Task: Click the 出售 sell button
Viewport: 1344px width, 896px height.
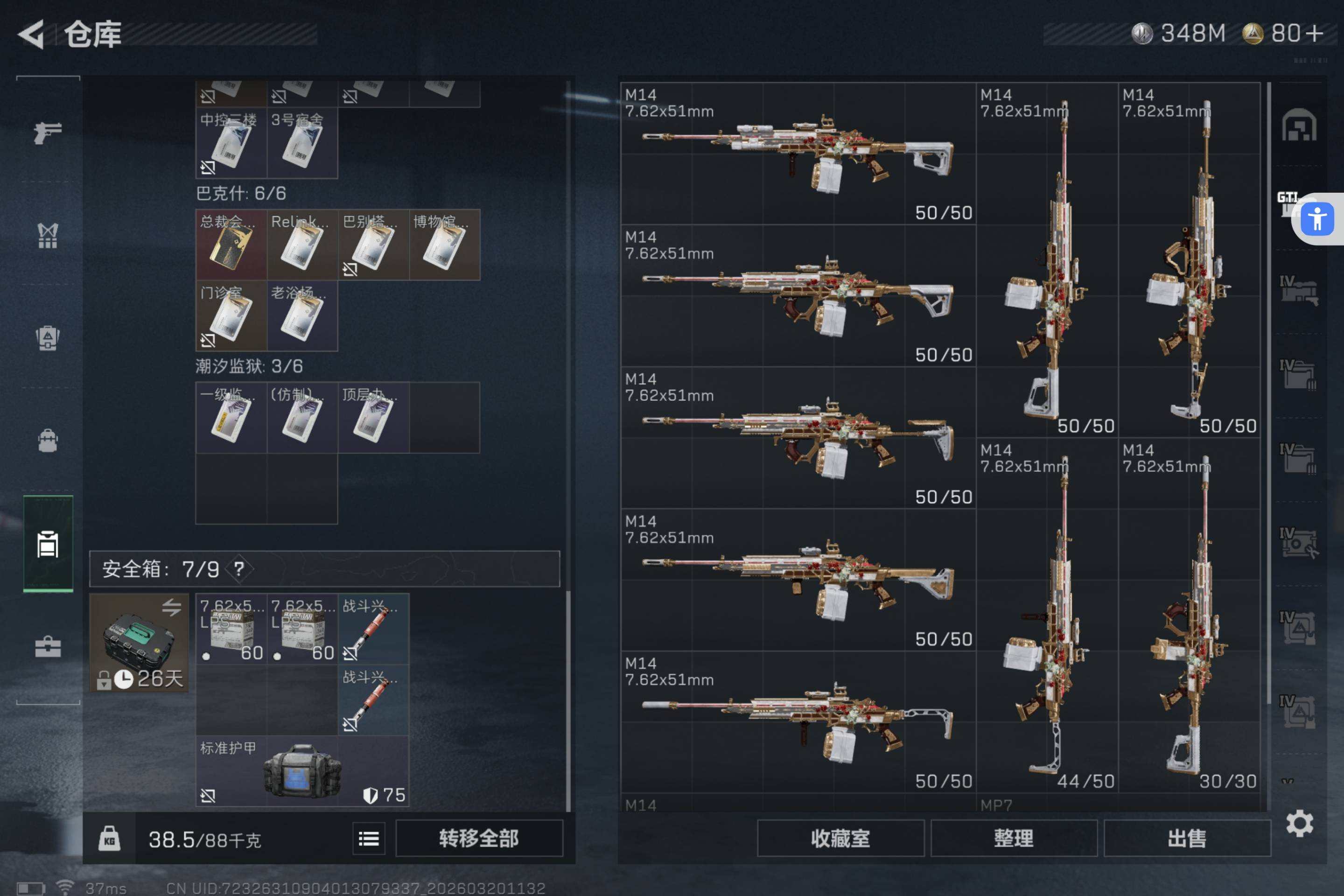Action: point(1187,838)
